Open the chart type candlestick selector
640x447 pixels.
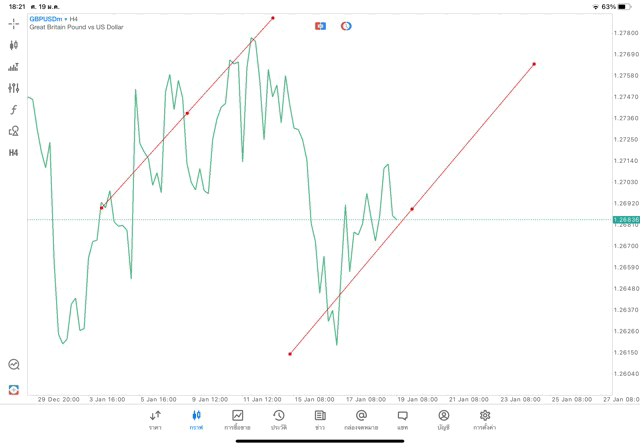click(x=14, y=45)
